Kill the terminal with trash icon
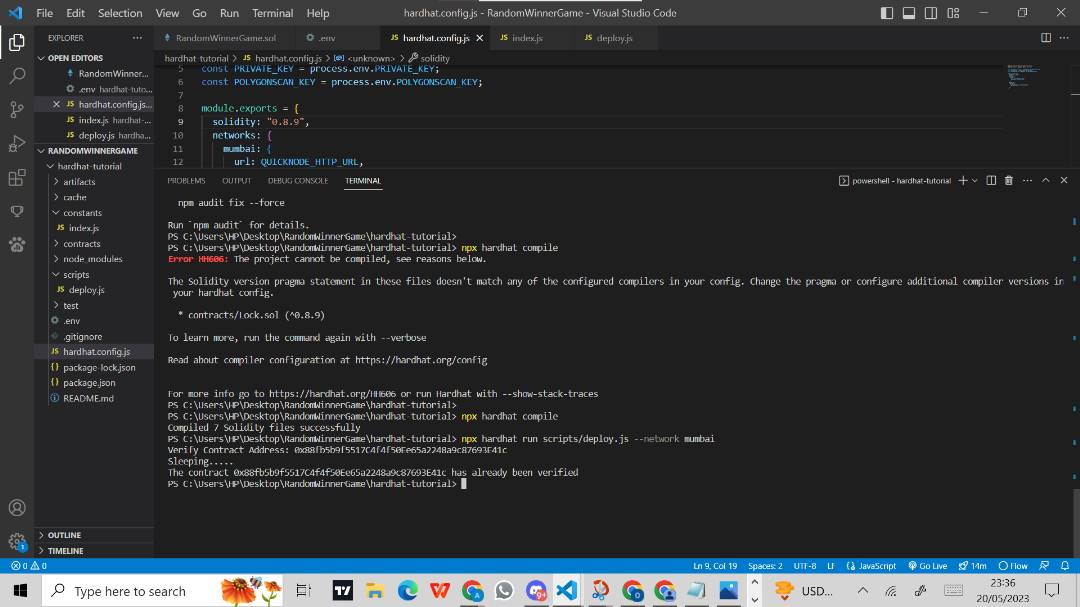The image size is (1080, 607). 1009,180
